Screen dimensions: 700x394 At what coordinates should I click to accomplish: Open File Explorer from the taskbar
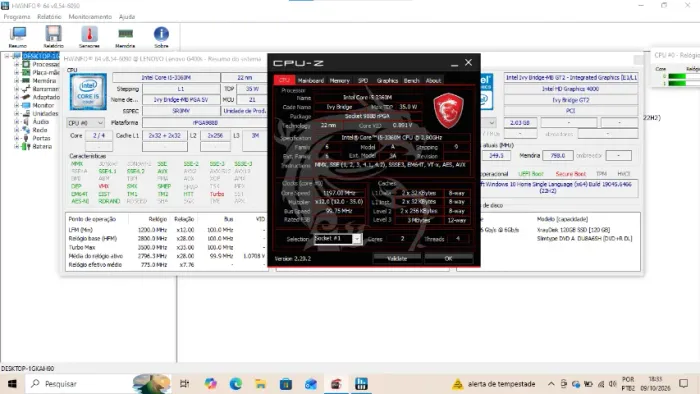[x=260, y=384]
